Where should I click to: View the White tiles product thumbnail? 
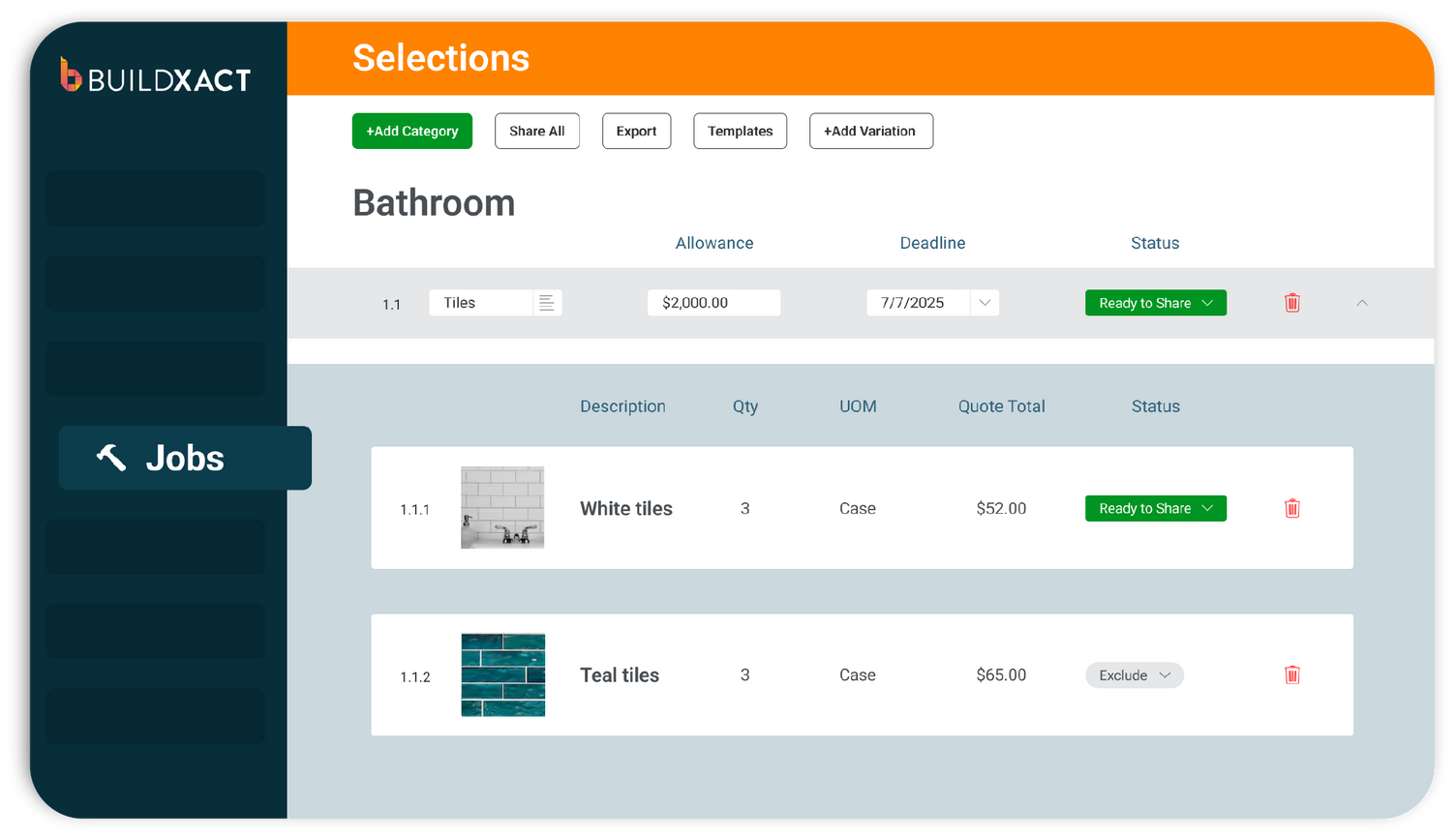tap(502, 508)
